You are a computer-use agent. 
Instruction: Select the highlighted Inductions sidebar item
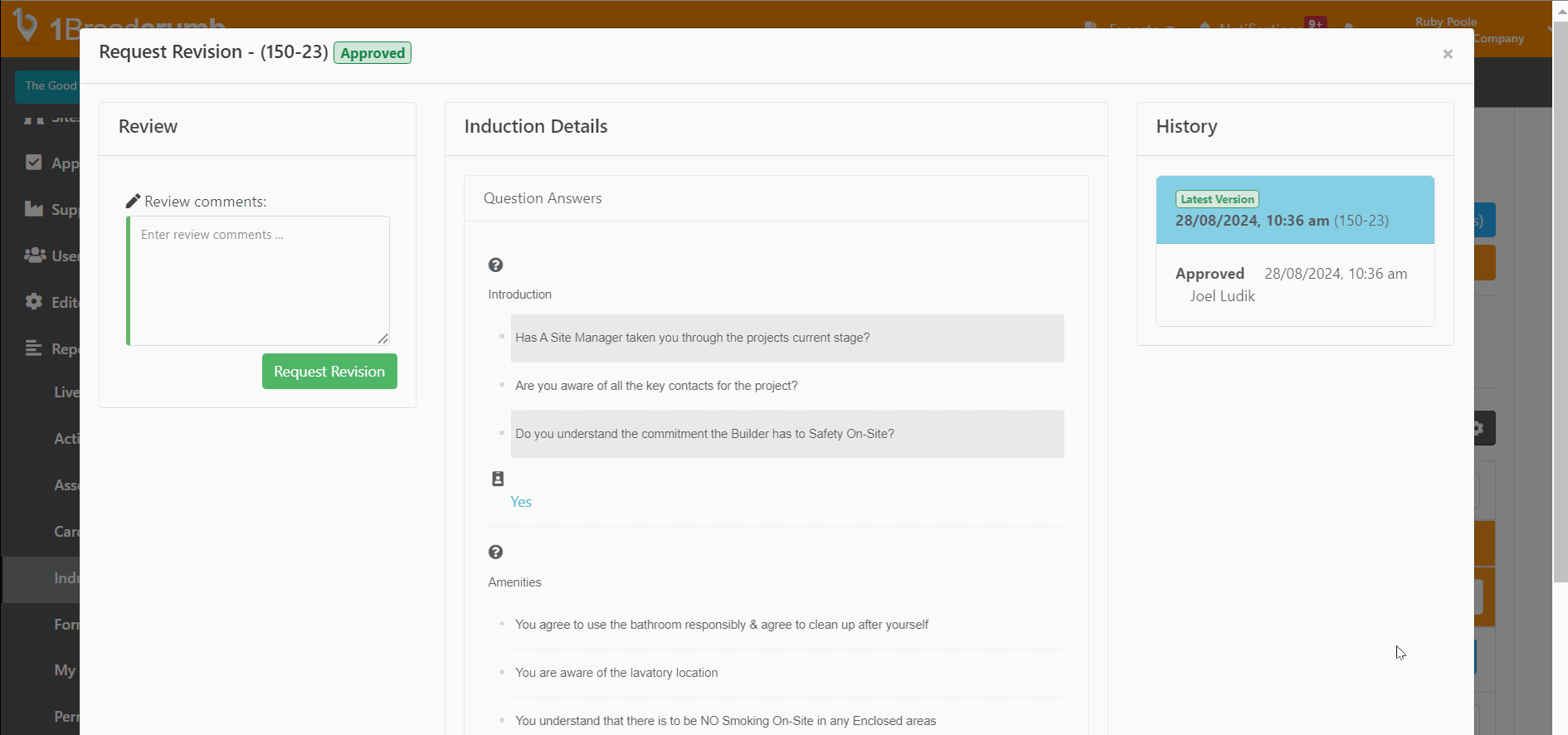tap(41, 578)
